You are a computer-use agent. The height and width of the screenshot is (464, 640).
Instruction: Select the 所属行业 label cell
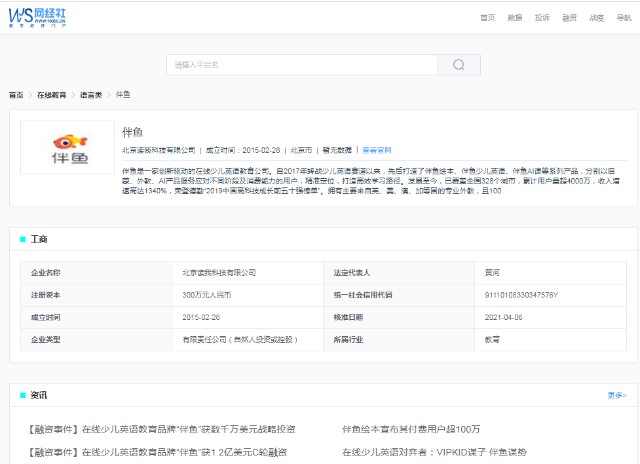(x=399, y=340)
